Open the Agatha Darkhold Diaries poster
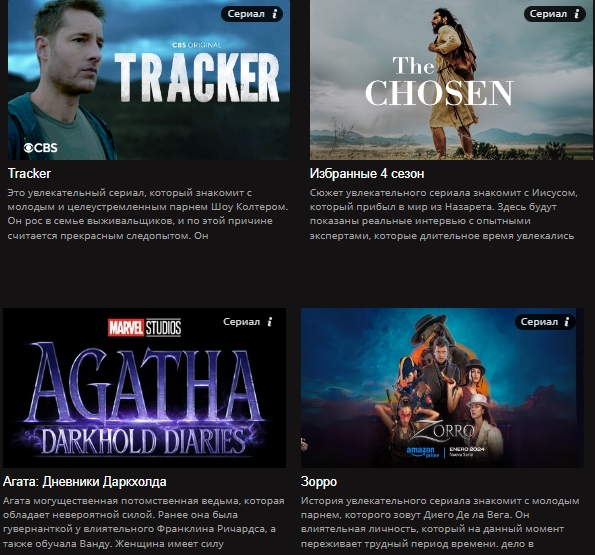595x555 pixels. point(144,388)
